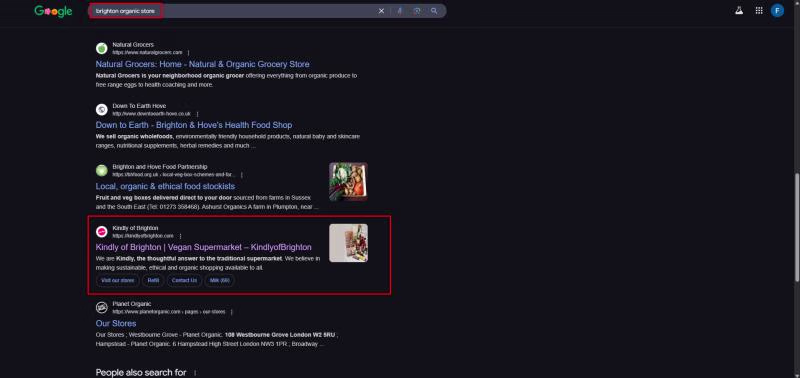Open Local, organic & ethical food stockists

click(x=165, y=186)
